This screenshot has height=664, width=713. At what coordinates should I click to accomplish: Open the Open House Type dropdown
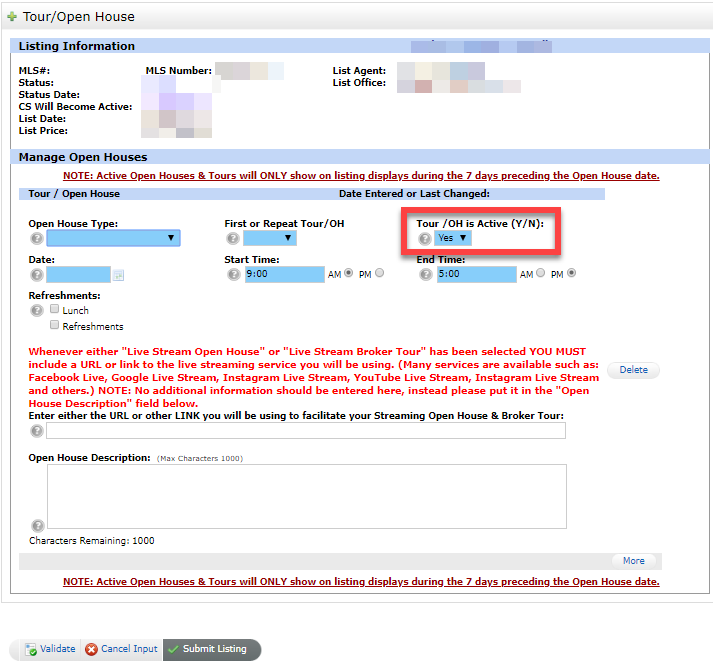[113, 238]
